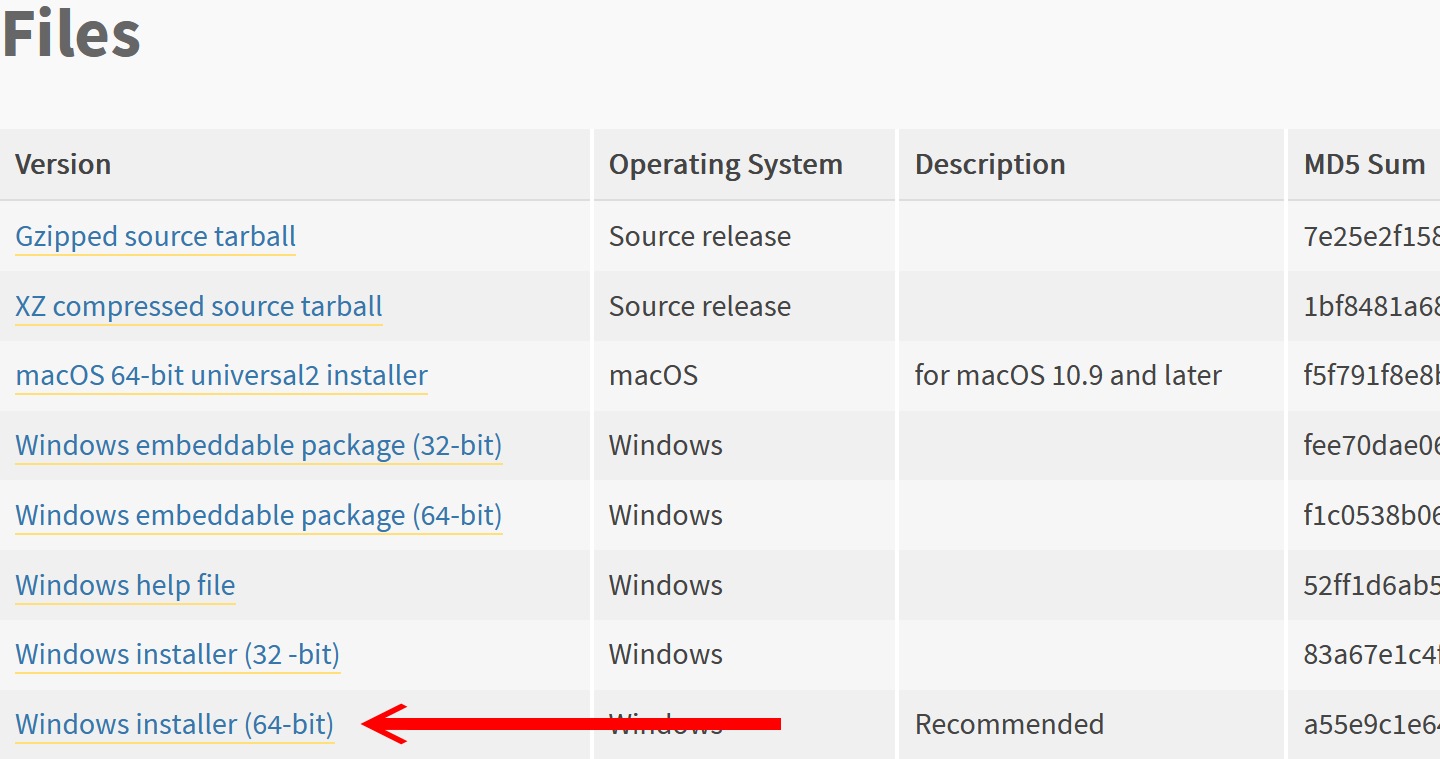Open the Gzipped source tarball link
The image size is (1440, 759).
pos(154,236)
